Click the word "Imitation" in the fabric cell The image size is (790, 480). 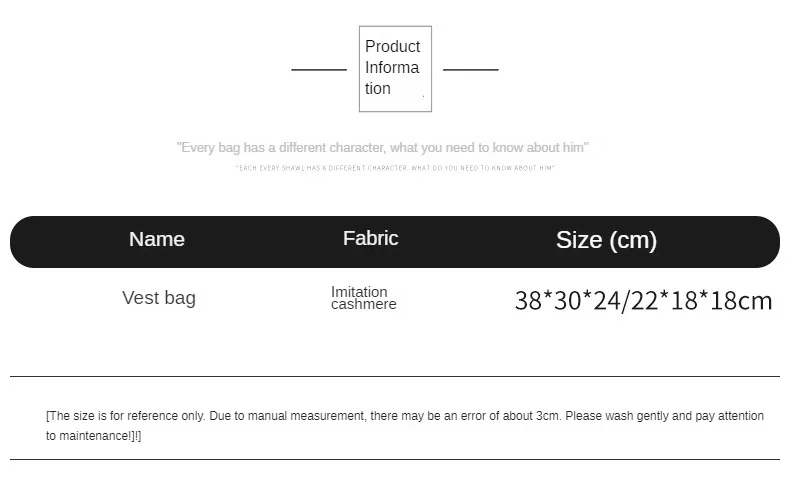pos(359,292)
